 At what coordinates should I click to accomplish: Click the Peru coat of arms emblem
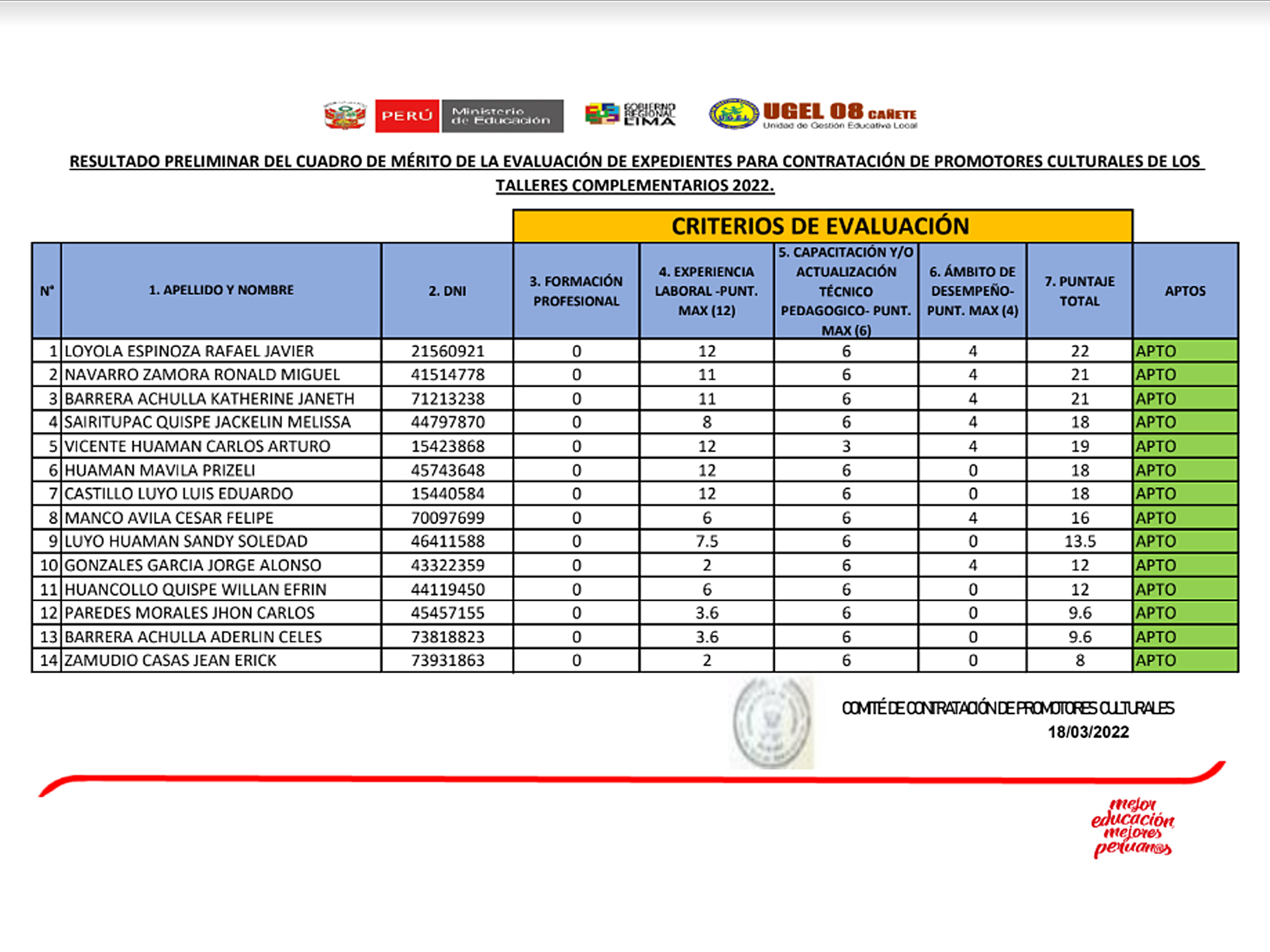345,116
